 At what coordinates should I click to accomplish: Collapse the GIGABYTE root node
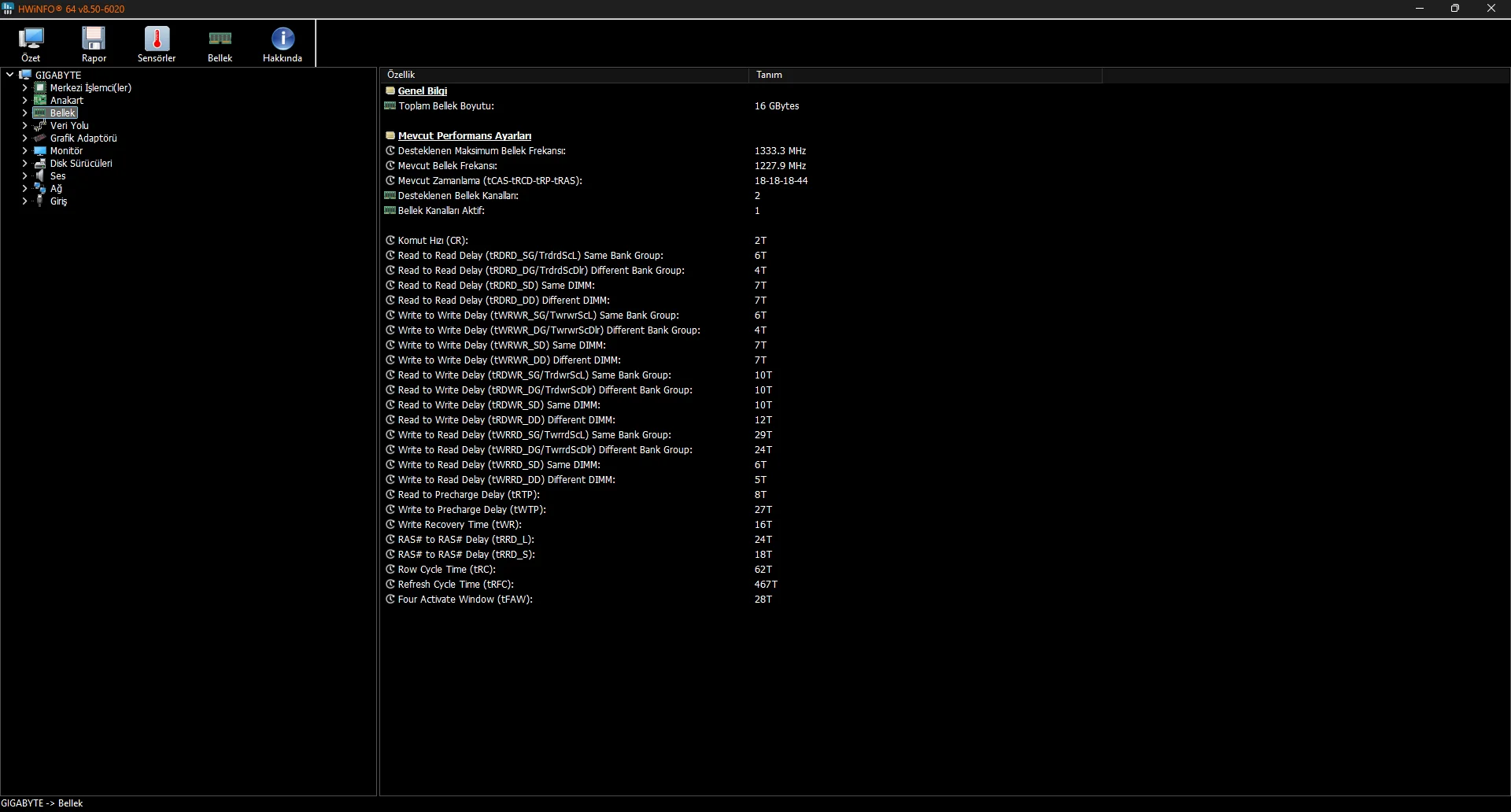click(9, 75)
